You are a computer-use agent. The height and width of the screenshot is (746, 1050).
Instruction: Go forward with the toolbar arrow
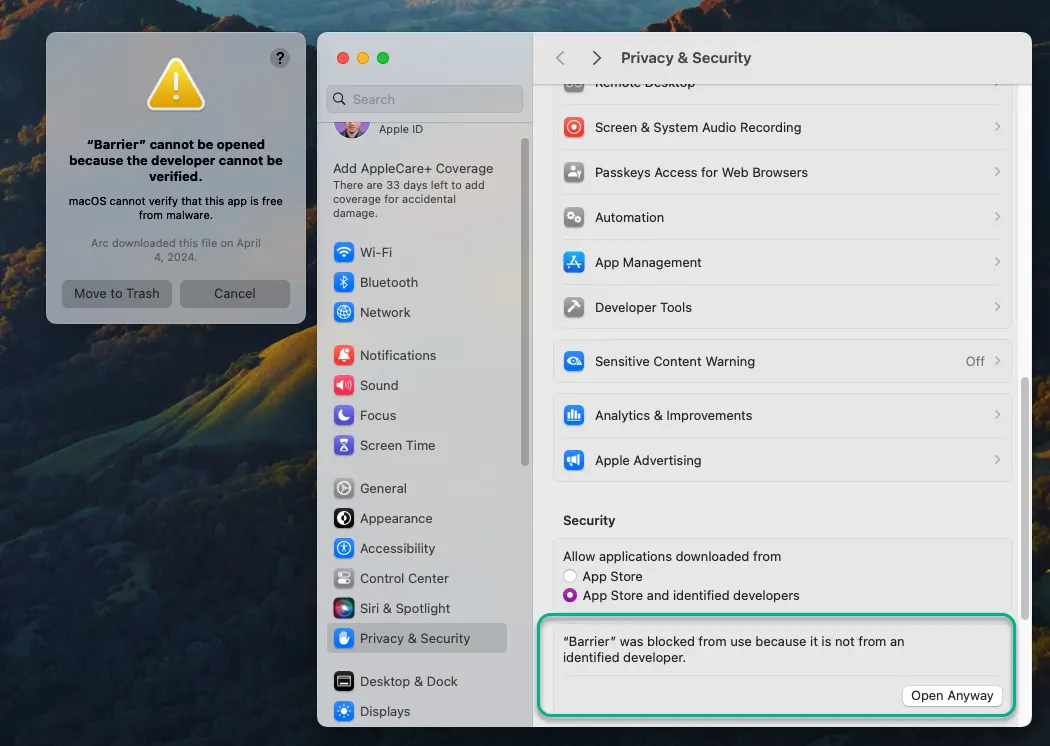[x=596, y=58]
